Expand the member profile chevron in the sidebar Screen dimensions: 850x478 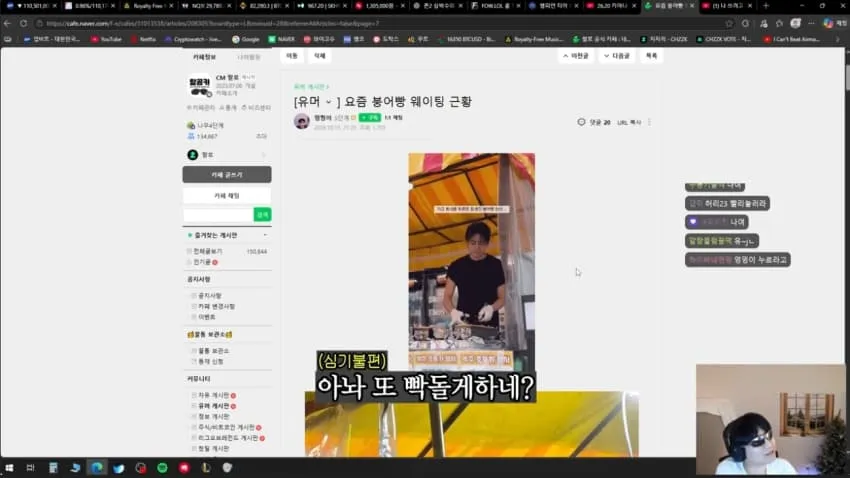click(x=264, y=155)
